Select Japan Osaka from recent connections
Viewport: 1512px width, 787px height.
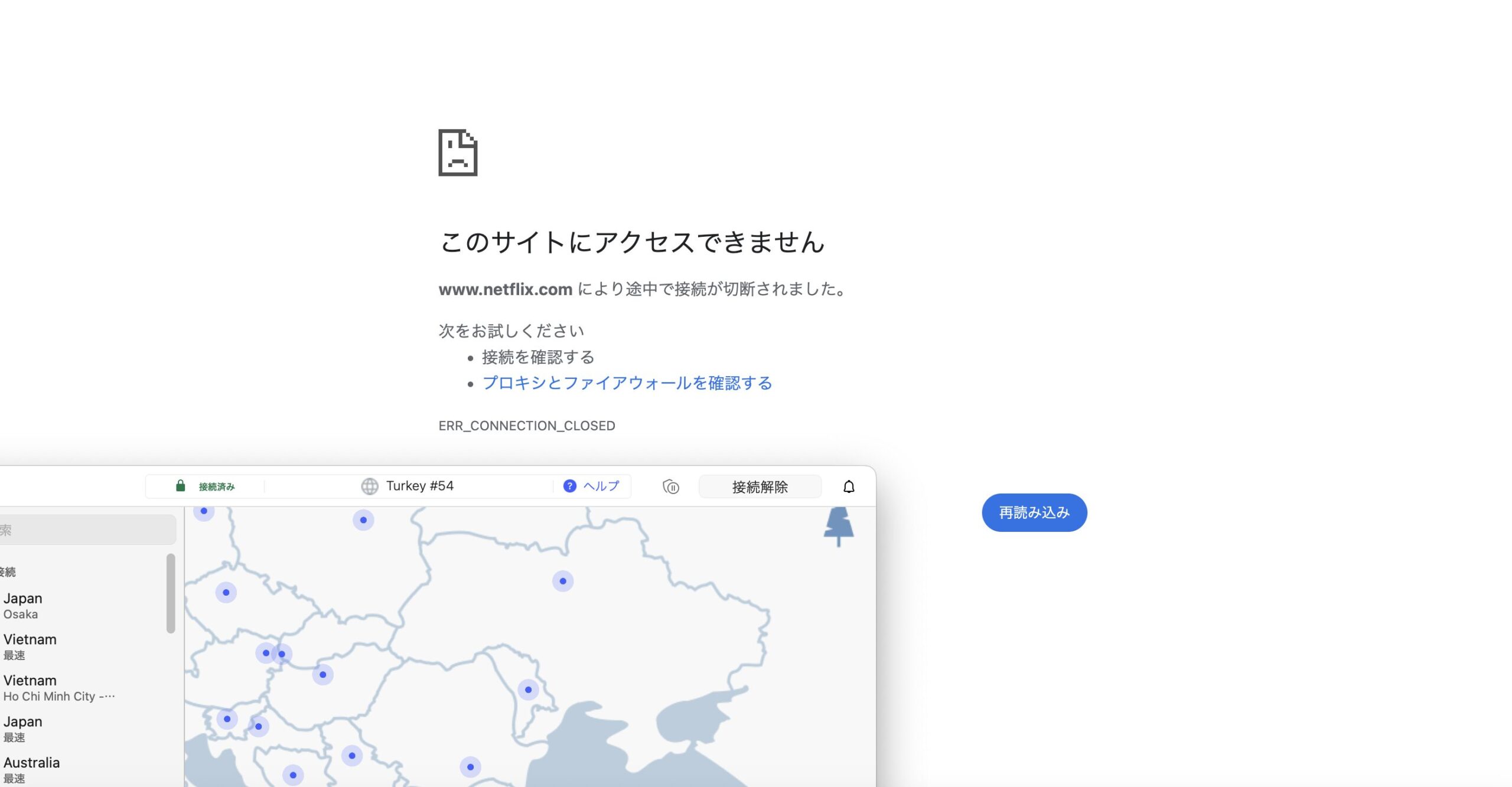pos(83,606)
